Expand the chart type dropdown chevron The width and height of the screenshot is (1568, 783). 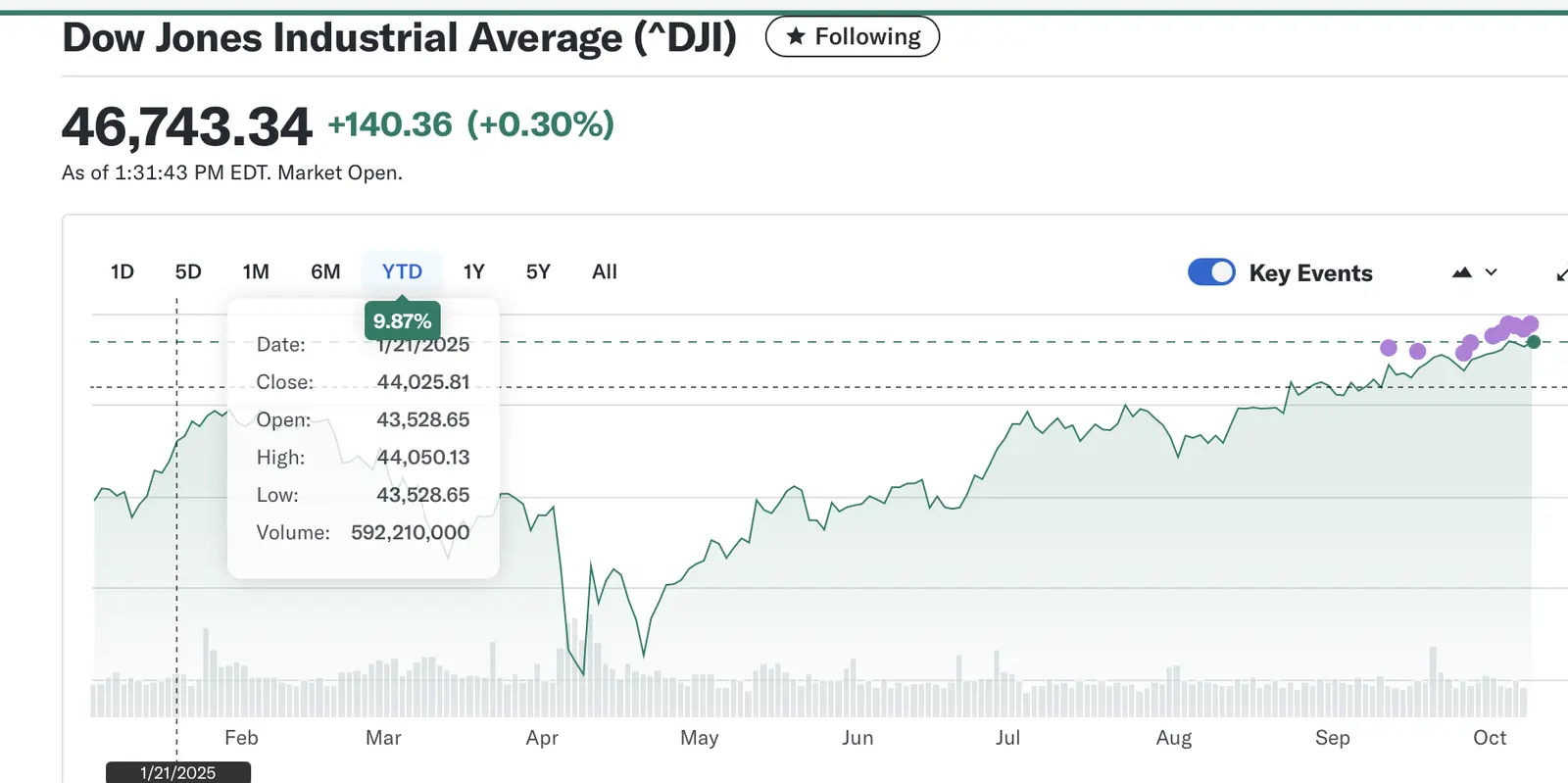pyautogui.click(x=1492, y=272)
